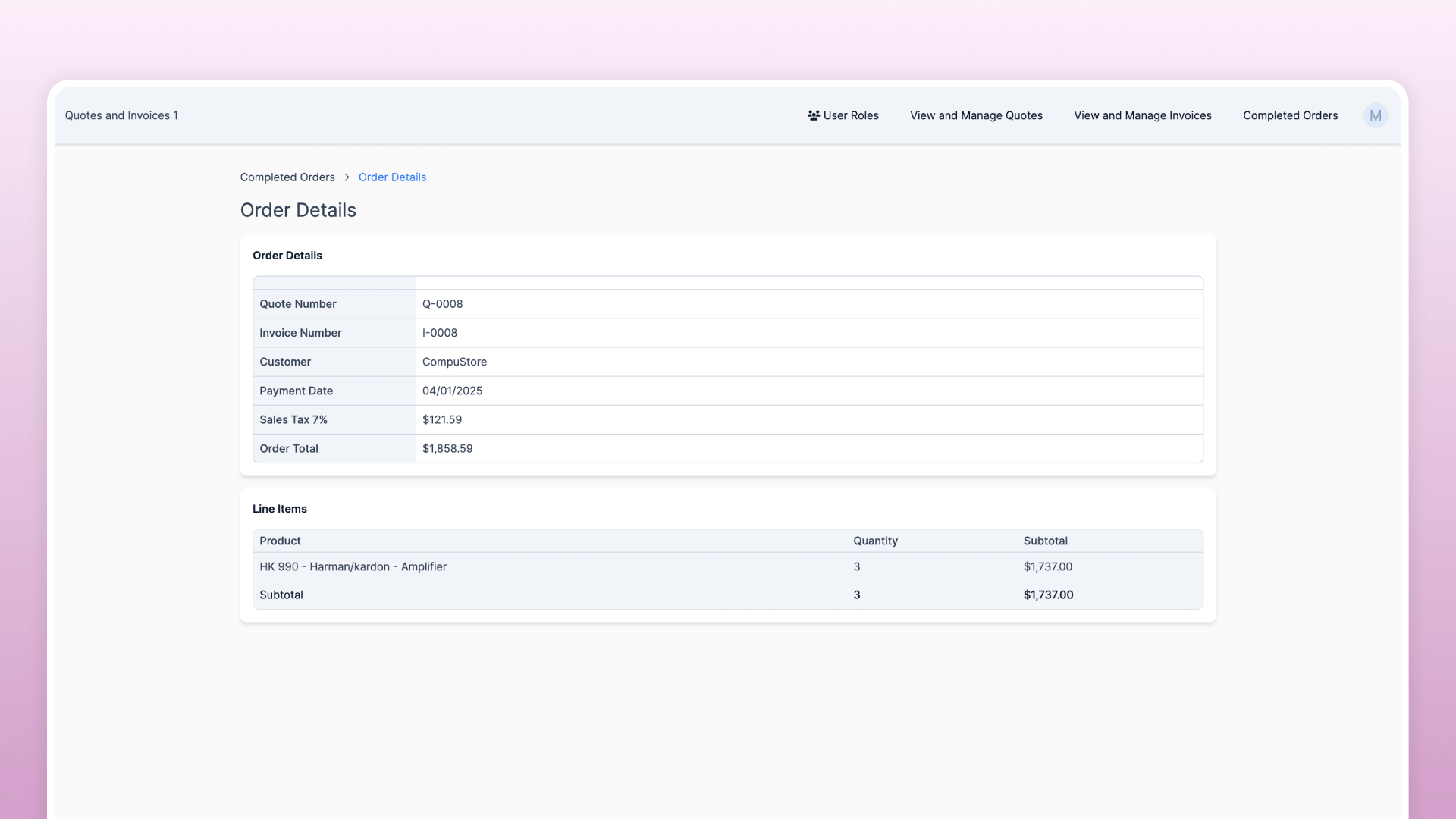Click the breadcrumb chevron separator

tap(347, 177)
